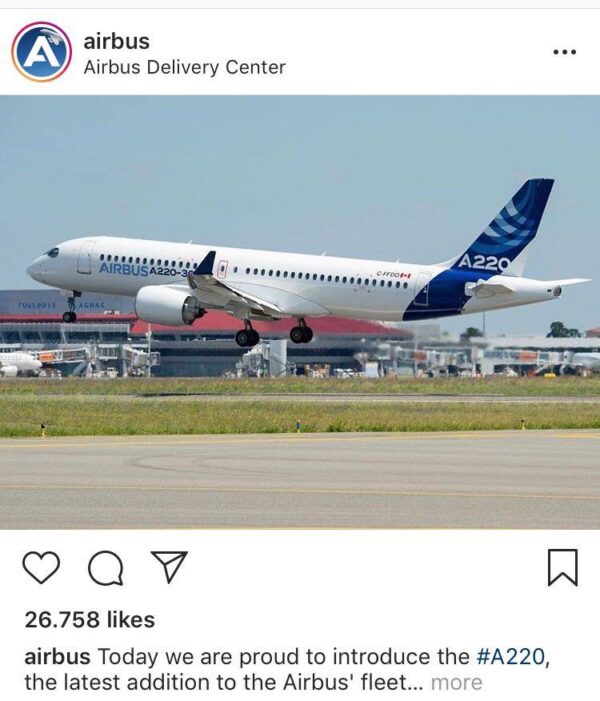The width and height of the screenshot is (600, 701).
Task: Tap the aircraft nose in the photo
Action: point(37,269)
